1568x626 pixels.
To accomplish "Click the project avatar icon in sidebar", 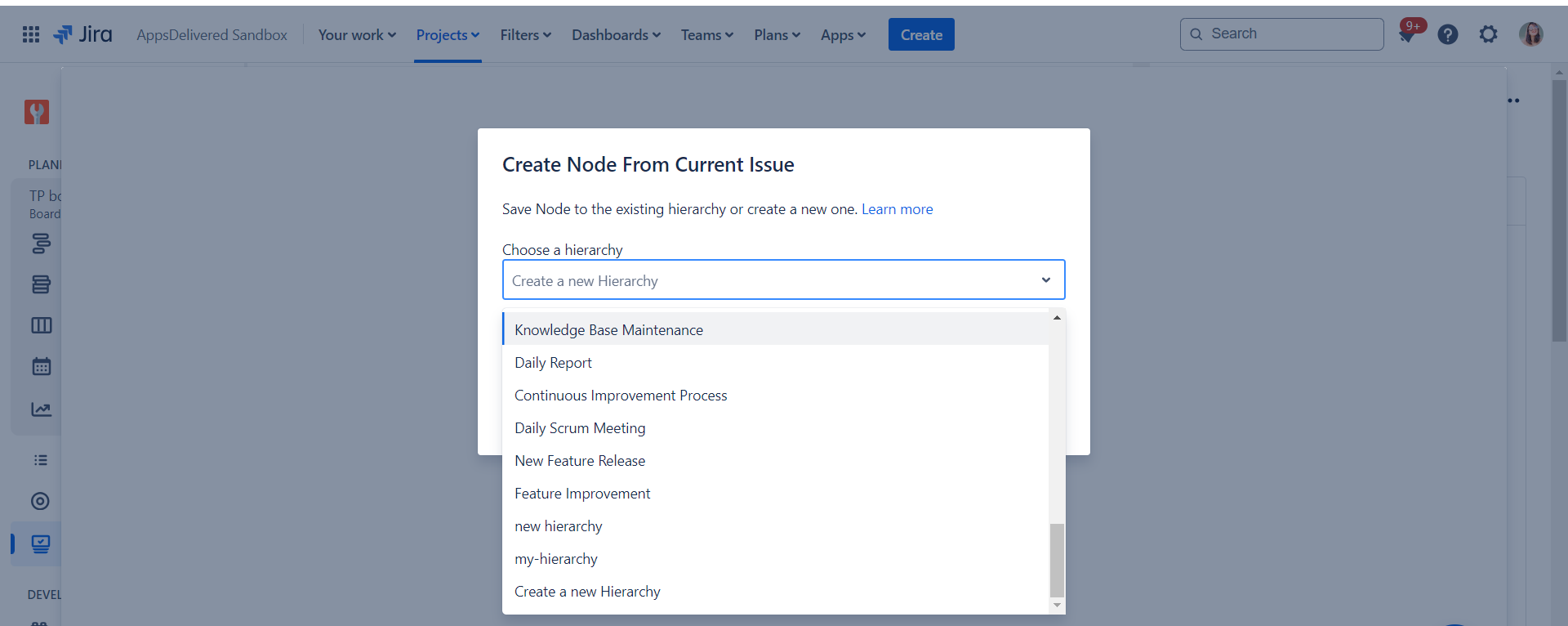I will click(x=37, y=112).
